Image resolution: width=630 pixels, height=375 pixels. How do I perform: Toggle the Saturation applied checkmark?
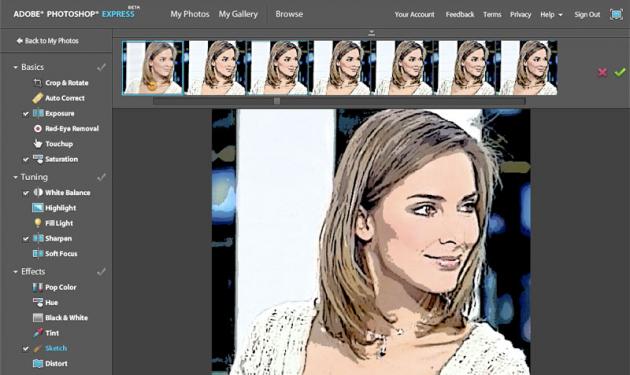pos(26,160)
